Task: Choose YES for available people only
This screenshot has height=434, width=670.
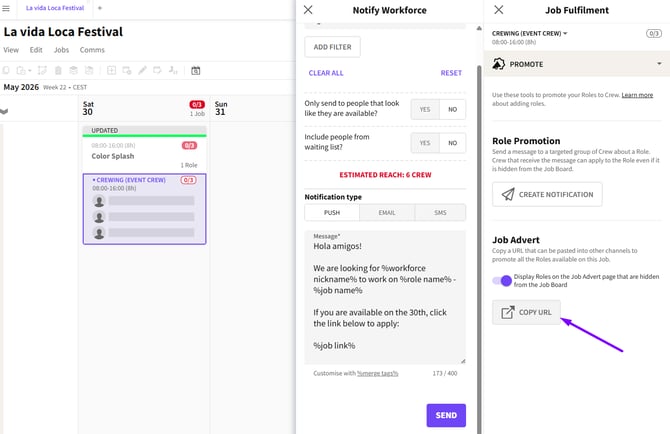Action: point(425,109)
